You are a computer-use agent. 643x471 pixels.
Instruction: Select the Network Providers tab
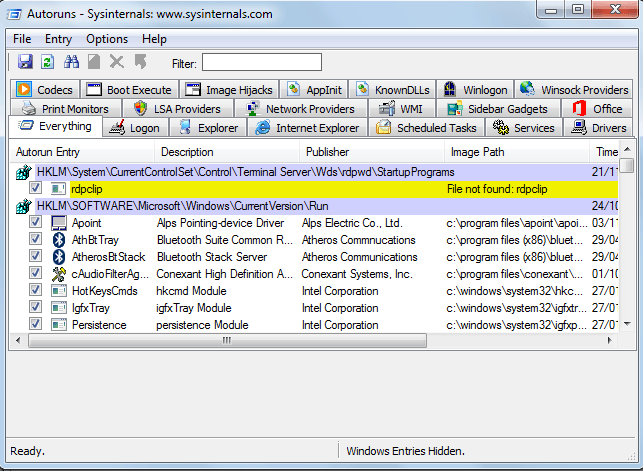pyautogui.click(x=301, y=109)
